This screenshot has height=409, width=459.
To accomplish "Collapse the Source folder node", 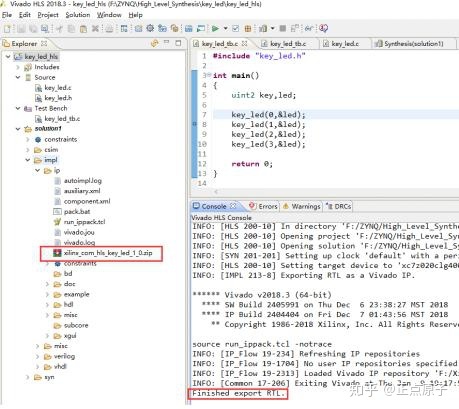I will [18, 77].
